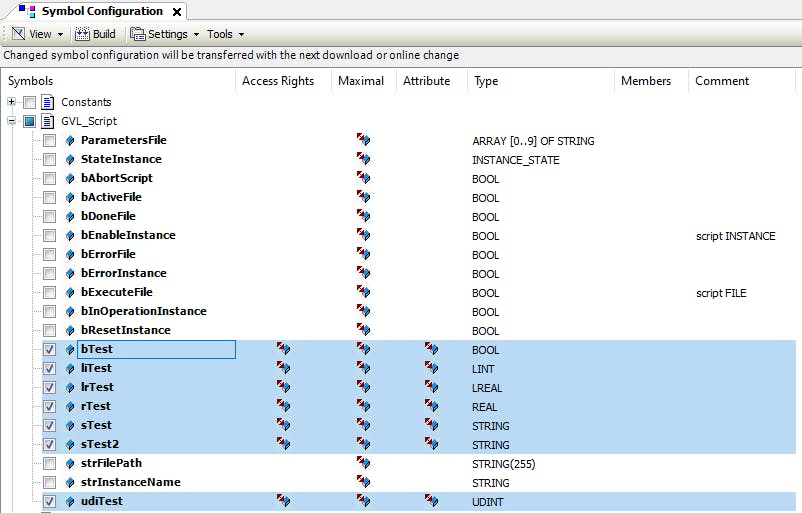The image size is (802, 513).
Task: Click the 'script FILE' comment cell
Action: click(721, 293)
